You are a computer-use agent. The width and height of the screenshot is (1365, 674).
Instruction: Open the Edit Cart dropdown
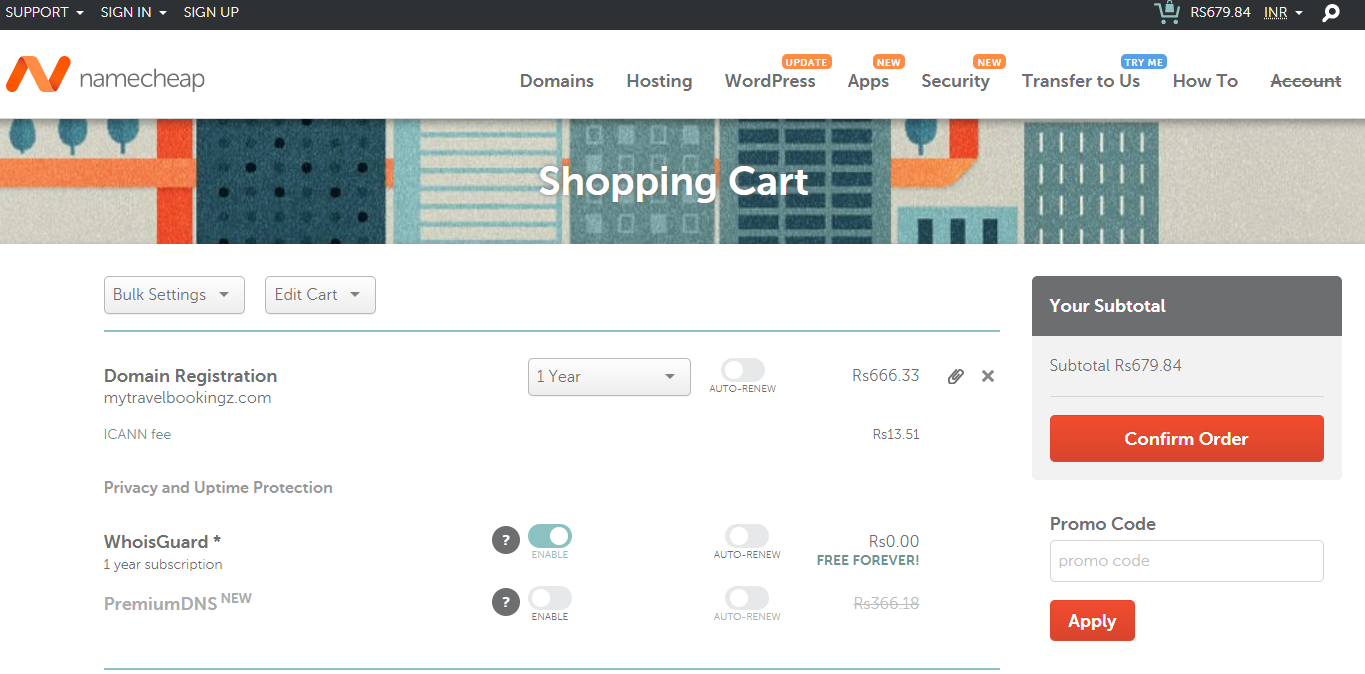(x=320, y=295)
